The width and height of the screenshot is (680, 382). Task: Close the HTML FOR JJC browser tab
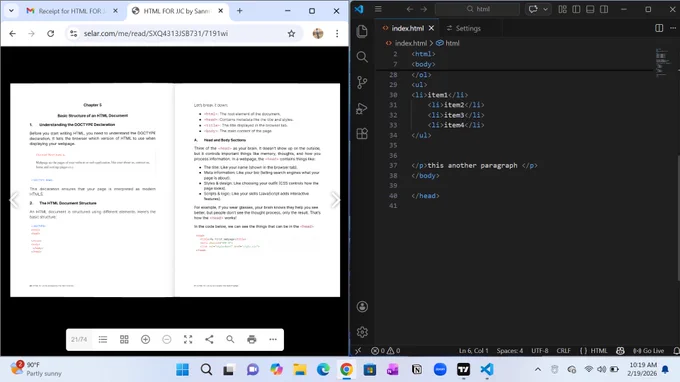pyautogui.click(x=221, y=11)
